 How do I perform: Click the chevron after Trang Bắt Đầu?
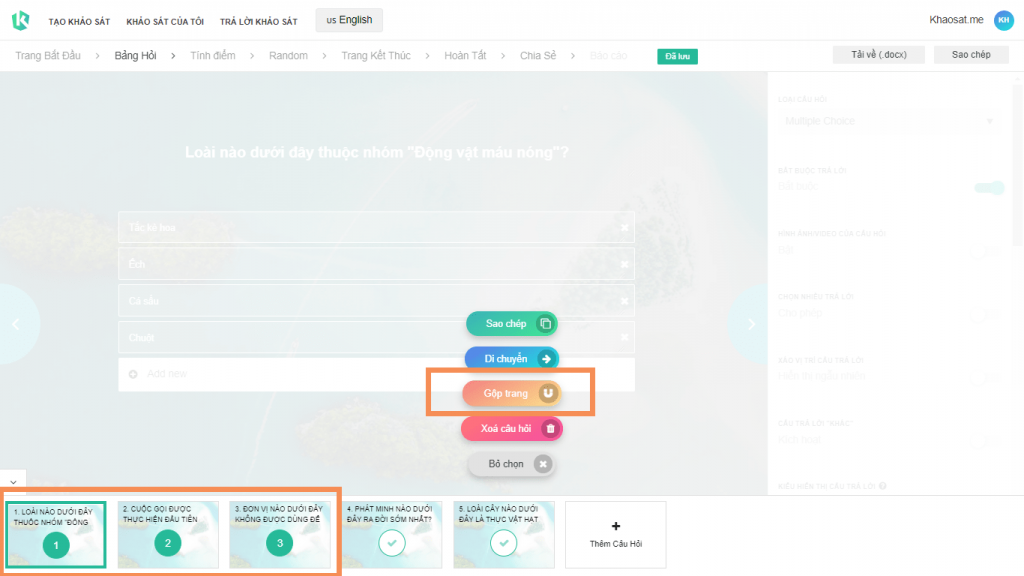(97, 56)
